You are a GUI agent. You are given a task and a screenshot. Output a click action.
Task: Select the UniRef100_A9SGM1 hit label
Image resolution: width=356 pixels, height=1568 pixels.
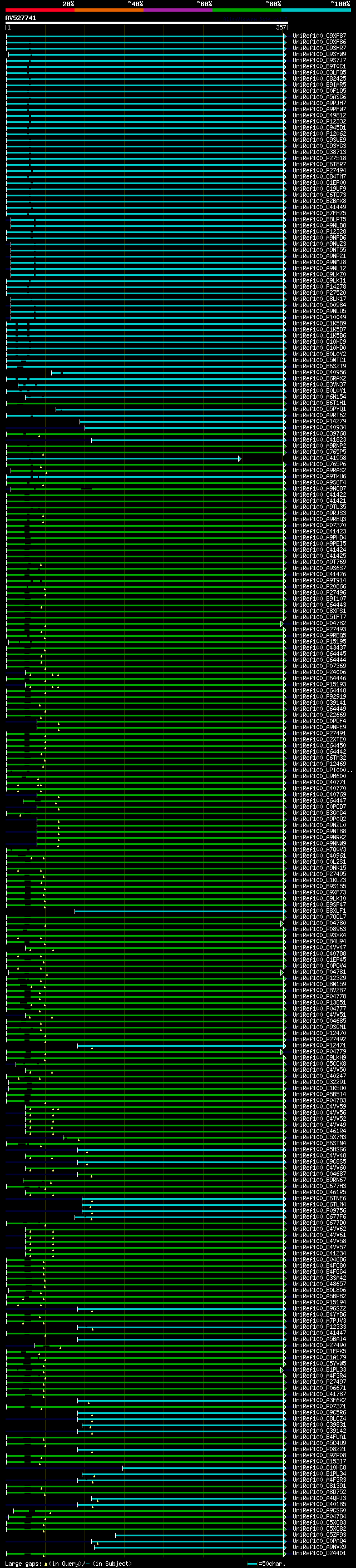(x=319, y=1027)
